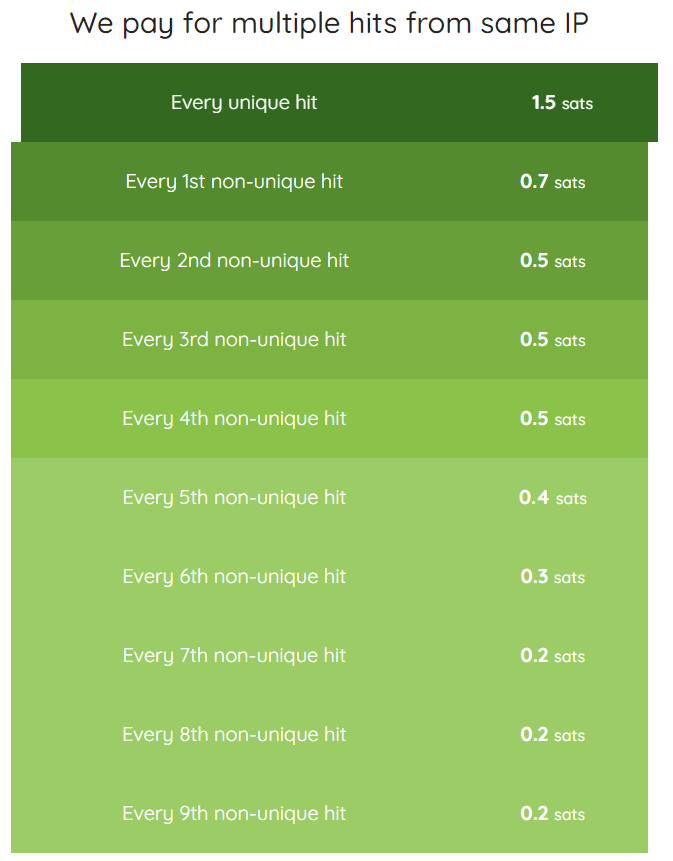Select "Every 9th non-unique hit" label
Viewport: 673px width, 861px height.
[x=234, y=813]
